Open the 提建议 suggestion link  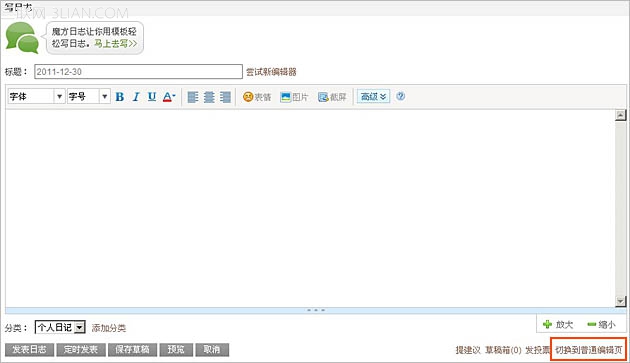pos(468,350)
